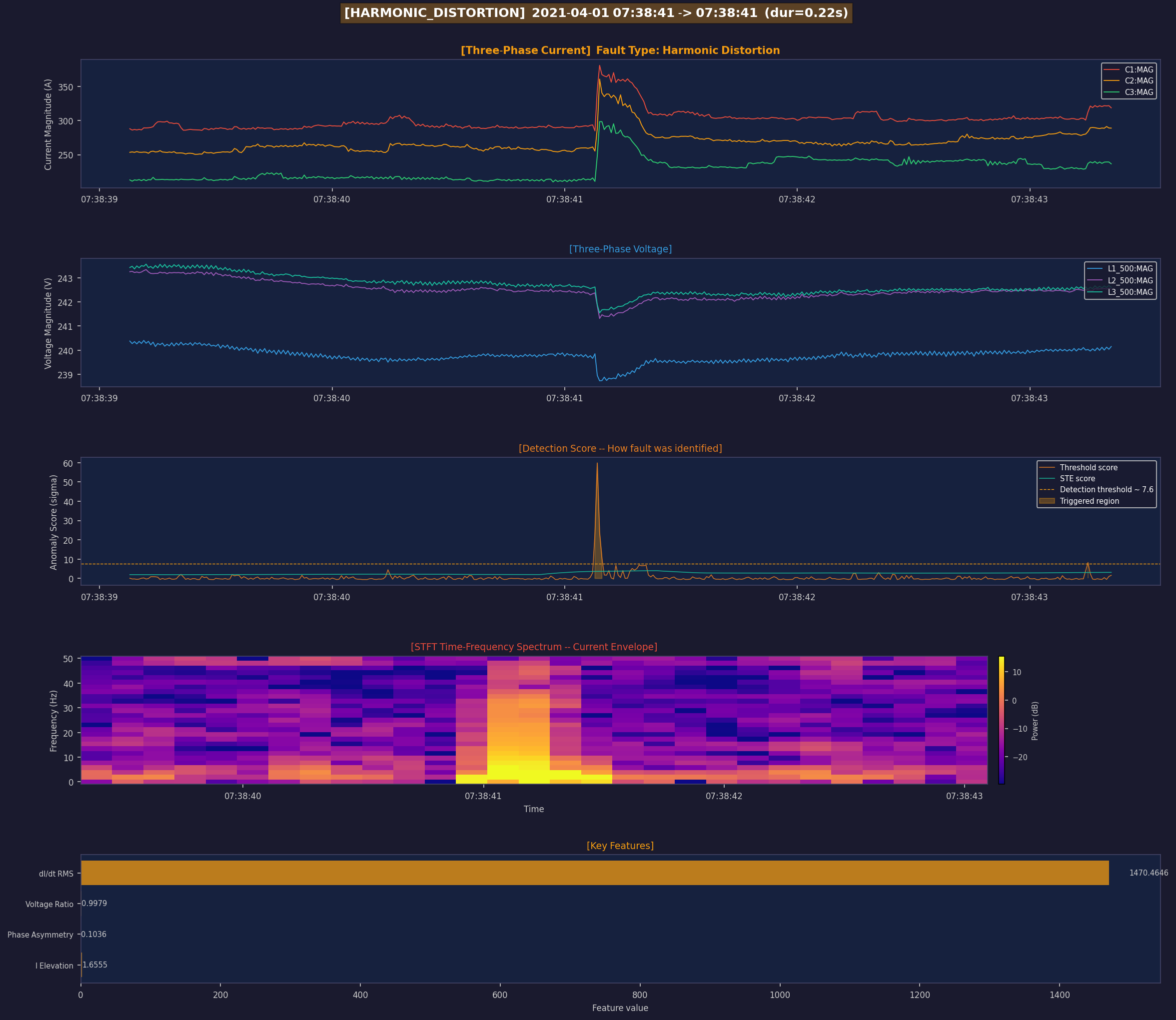This screenshot has width=1176, height=1020.
Task: Click the Threshold score legend entry
Action: pyautogui.click(x=1088, y=467)
